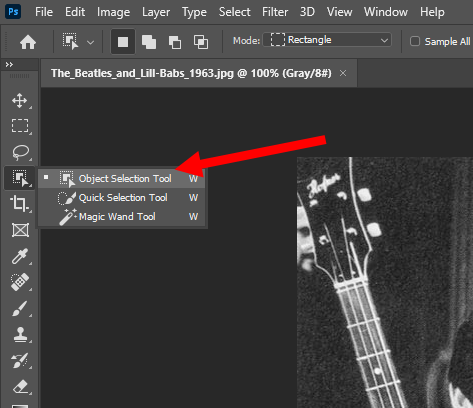Select the Frame tool
Screen dimensions: 473x408
point(20,230)
